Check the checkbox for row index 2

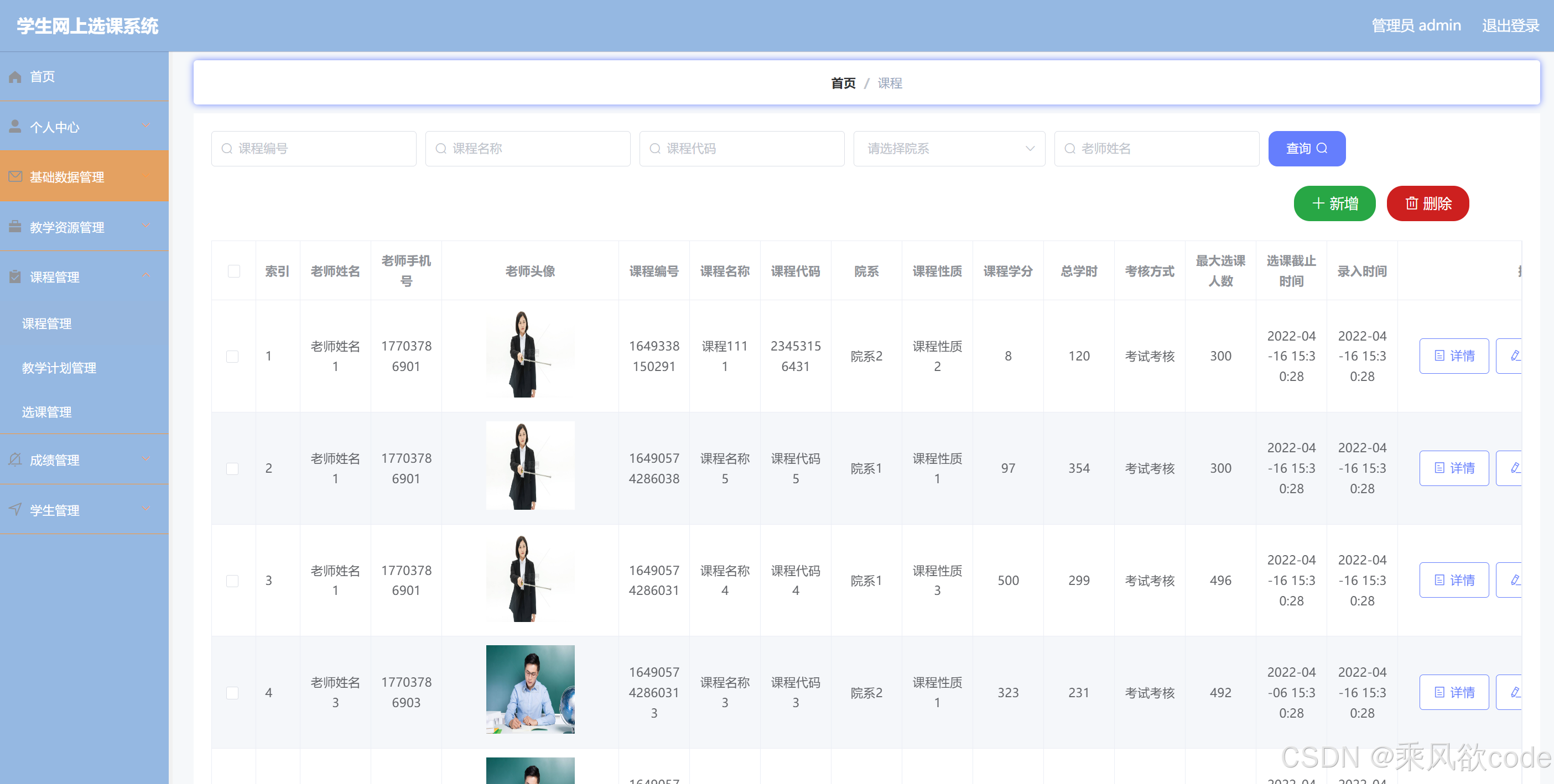[232, 469]
